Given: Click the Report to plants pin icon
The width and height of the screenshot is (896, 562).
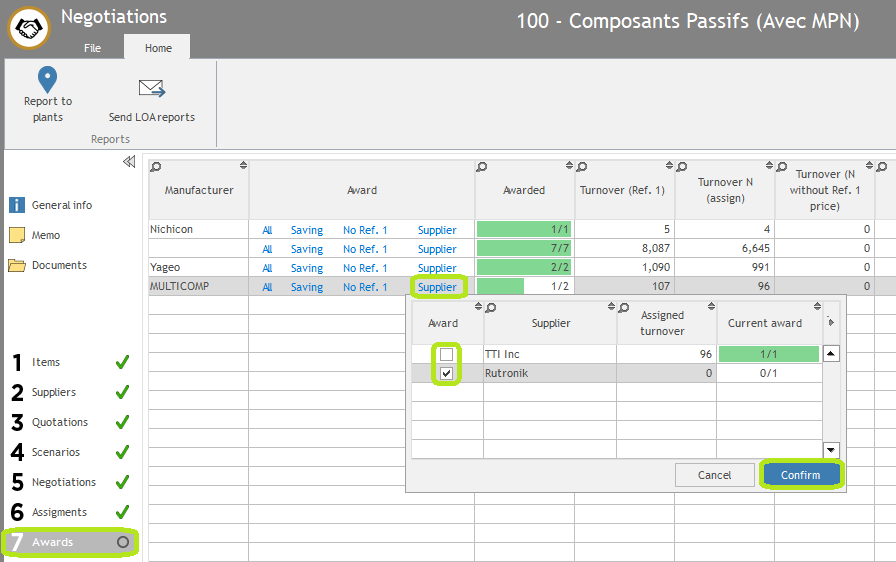Looking at the screenshot, I should coord(47,80).
